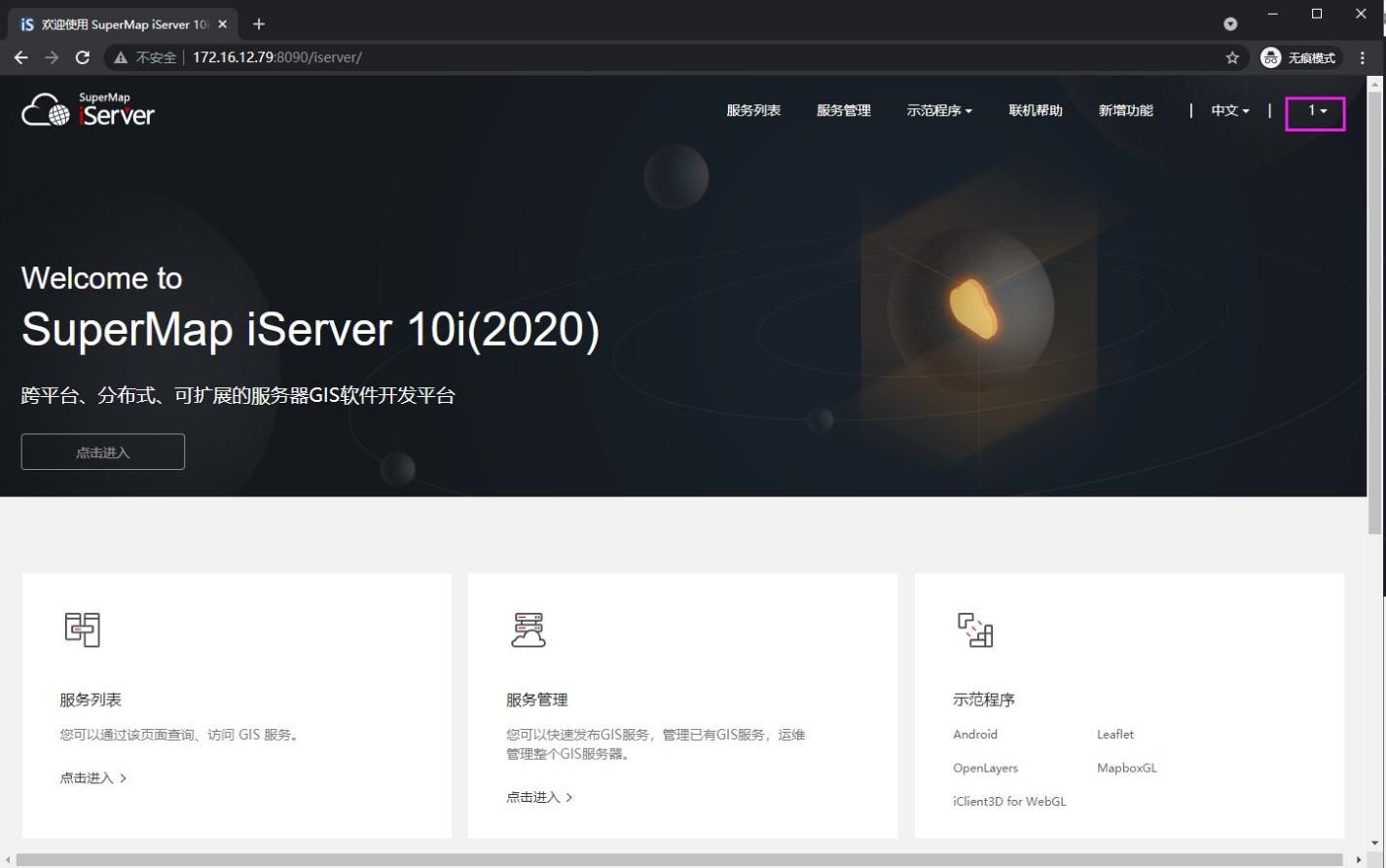The width and height of the screenshot is (1386, 868).
Task: Click the horizontal scrollbar at the bottom
Action: coord(681,860)
